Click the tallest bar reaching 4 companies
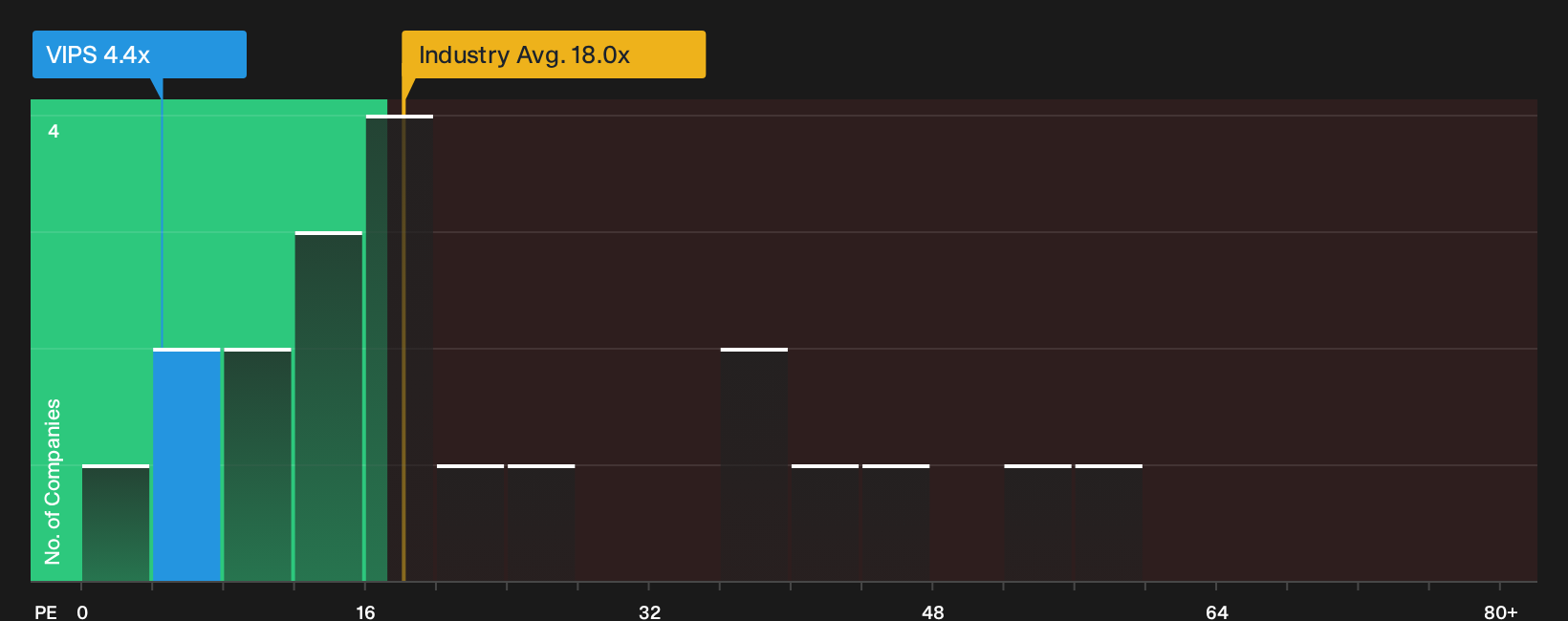This screenshot has width=1568, height=621. coord(400,349)
